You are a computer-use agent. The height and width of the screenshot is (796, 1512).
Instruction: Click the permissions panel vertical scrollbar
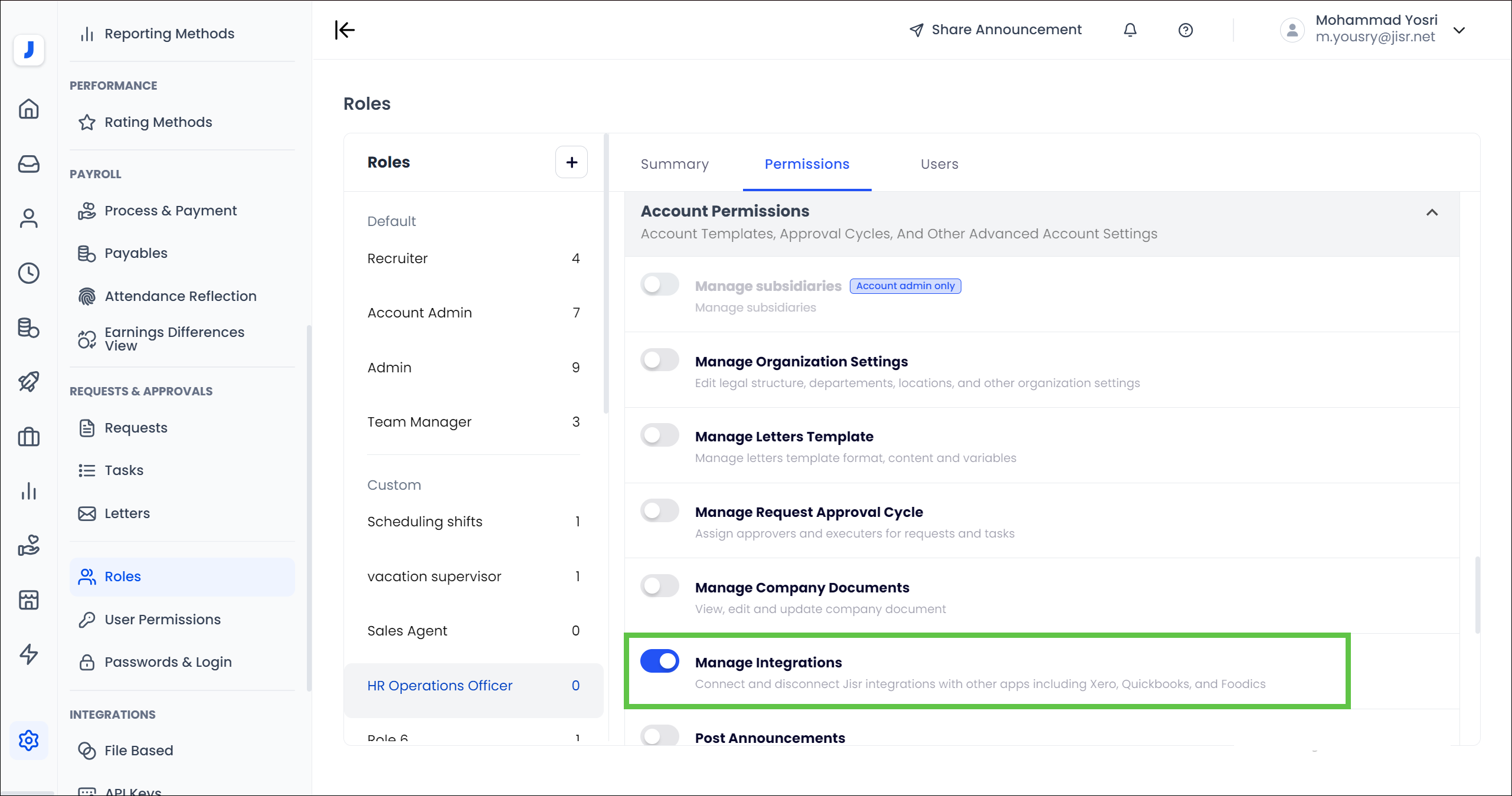(x=1477, y=596)
